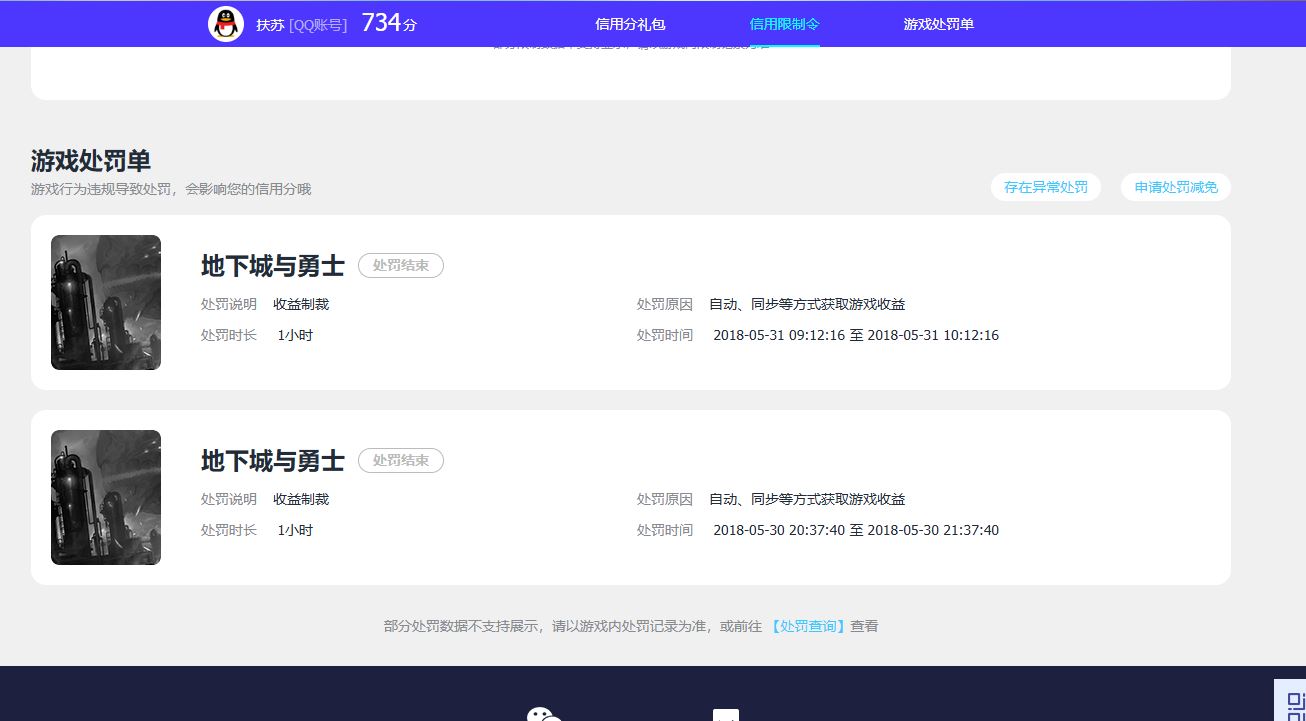The width and height of the screenshot is (1306, 721).
Task: Click the 734分 credit score
Action: (389, 23)
